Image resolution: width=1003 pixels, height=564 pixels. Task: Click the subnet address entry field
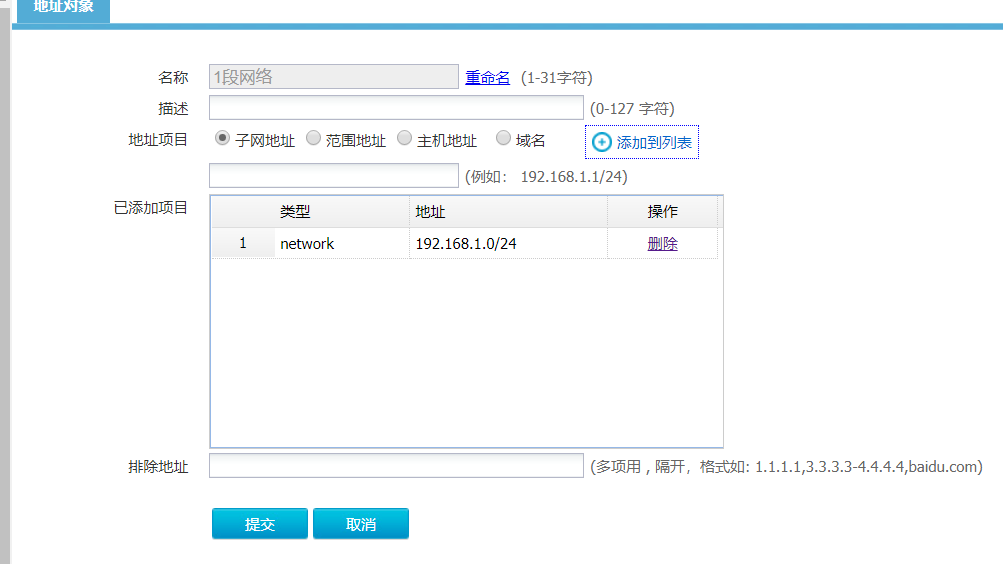click(x=334, y=175)
